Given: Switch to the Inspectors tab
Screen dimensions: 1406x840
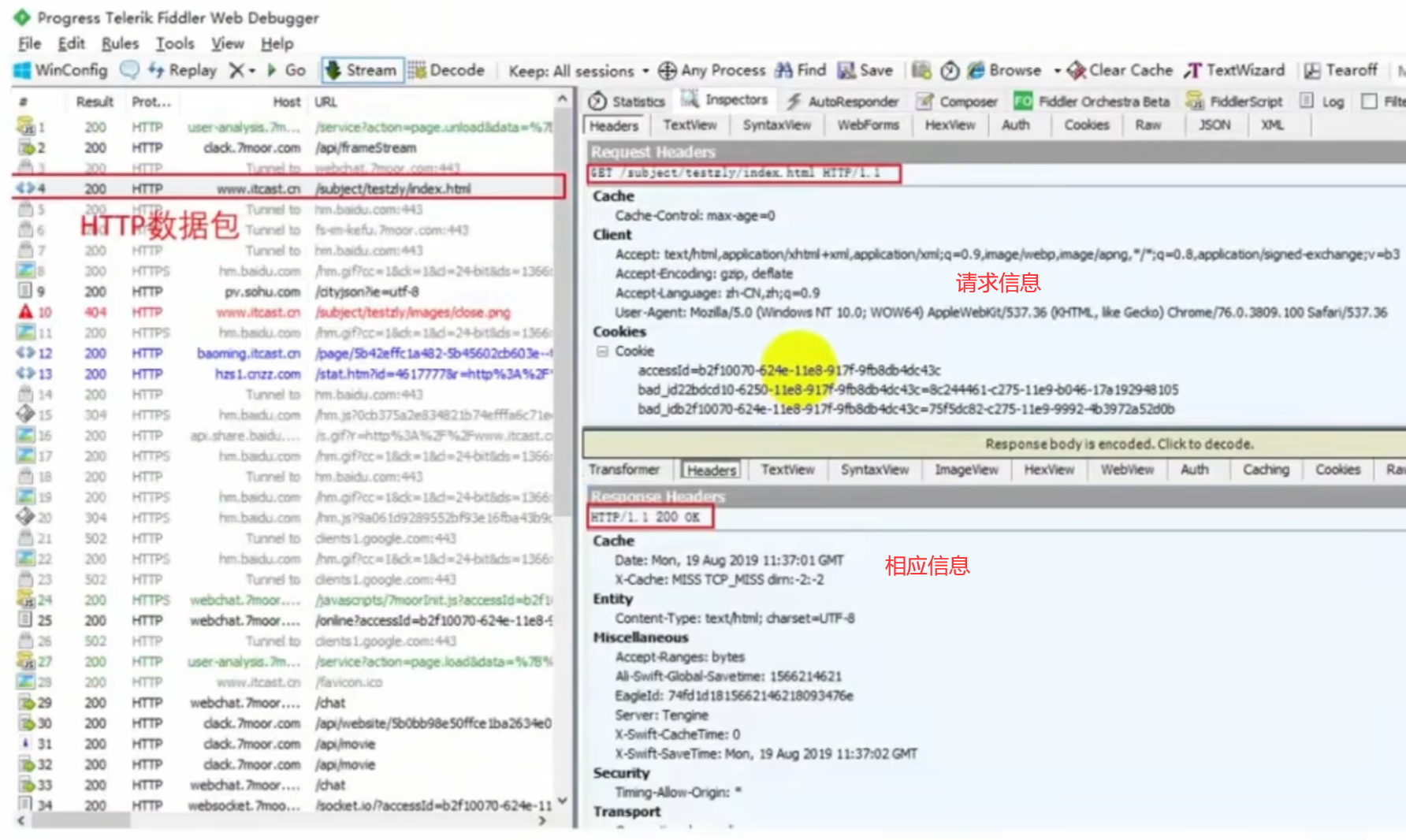Looking at the screenshot, I should point(725,100).
